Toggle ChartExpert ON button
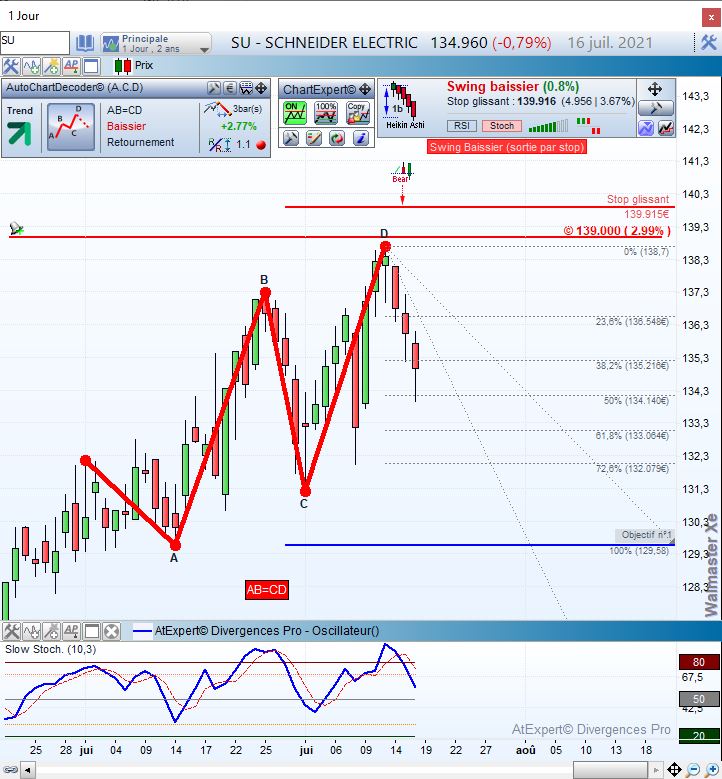 295,113
